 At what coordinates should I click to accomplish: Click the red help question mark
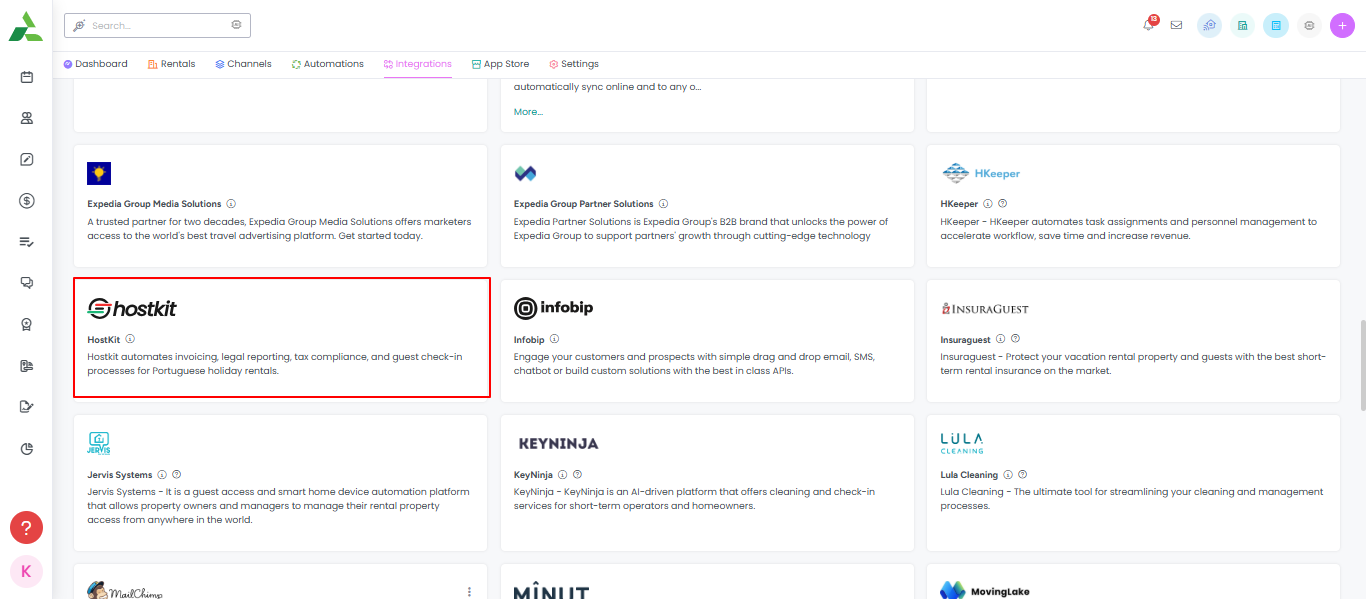pos(26,527)
